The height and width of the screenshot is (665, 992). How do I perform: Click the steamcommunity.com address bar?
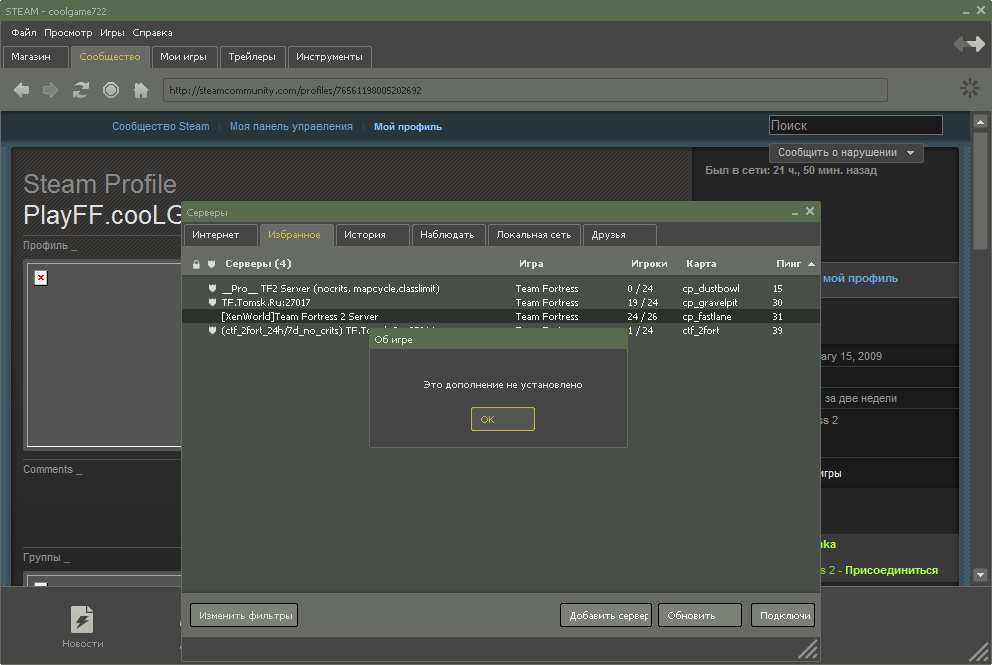coord(525,90)
